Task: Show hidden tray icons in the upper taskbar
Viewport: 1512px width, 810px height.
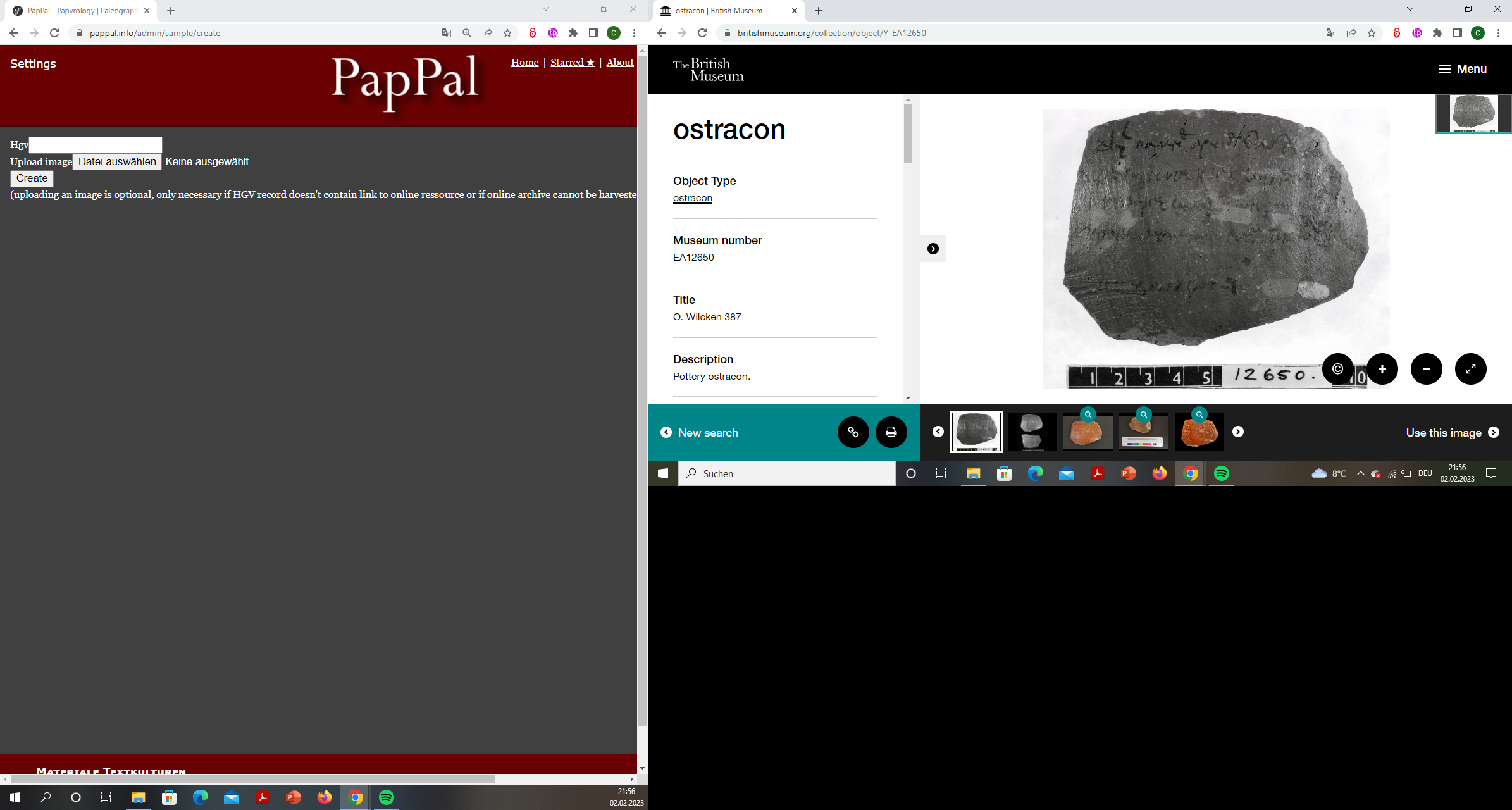Action: (x=1360, y=473)
